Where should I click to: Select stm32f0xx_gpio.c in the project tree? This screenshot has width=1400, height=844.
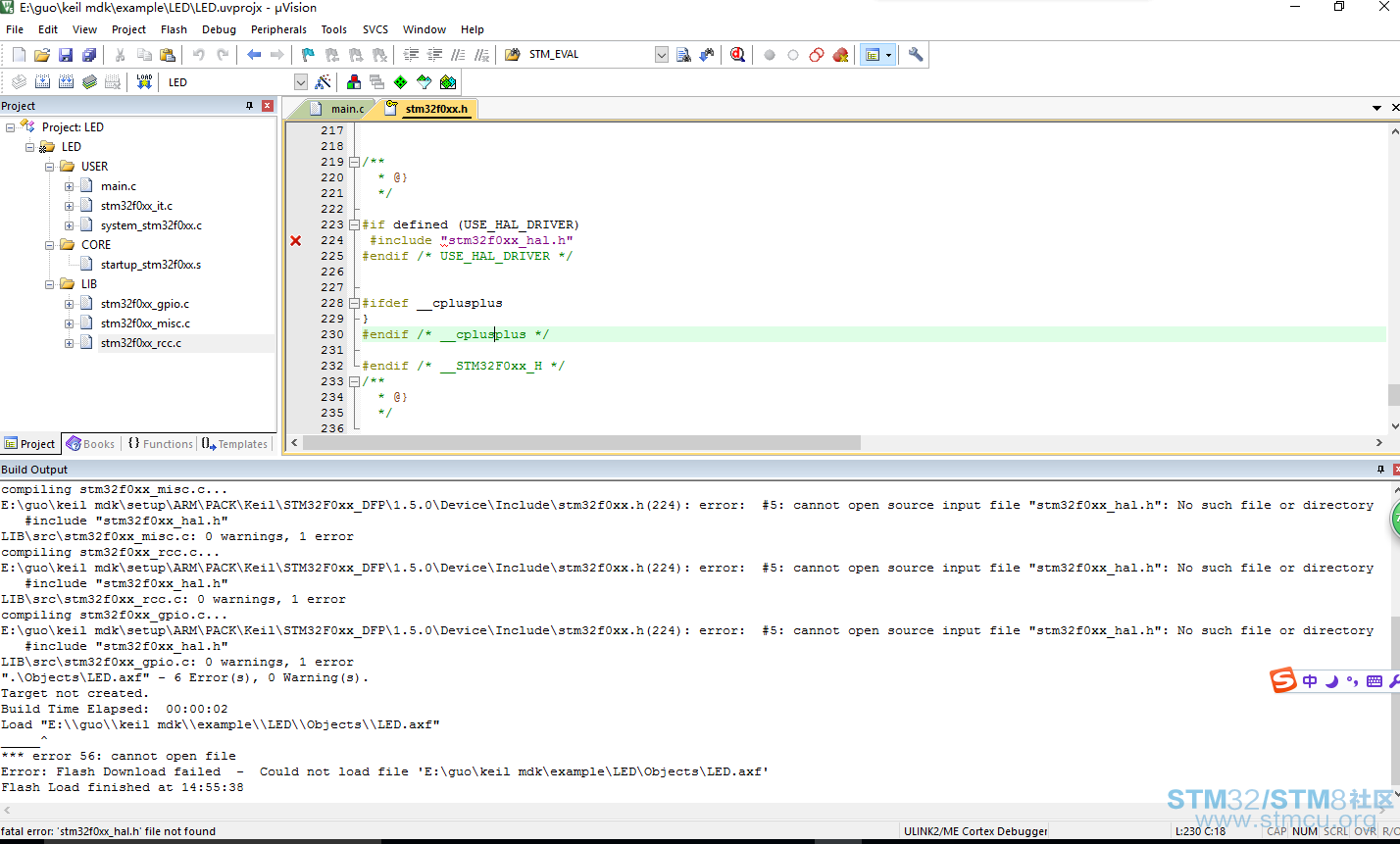(145, 304)
